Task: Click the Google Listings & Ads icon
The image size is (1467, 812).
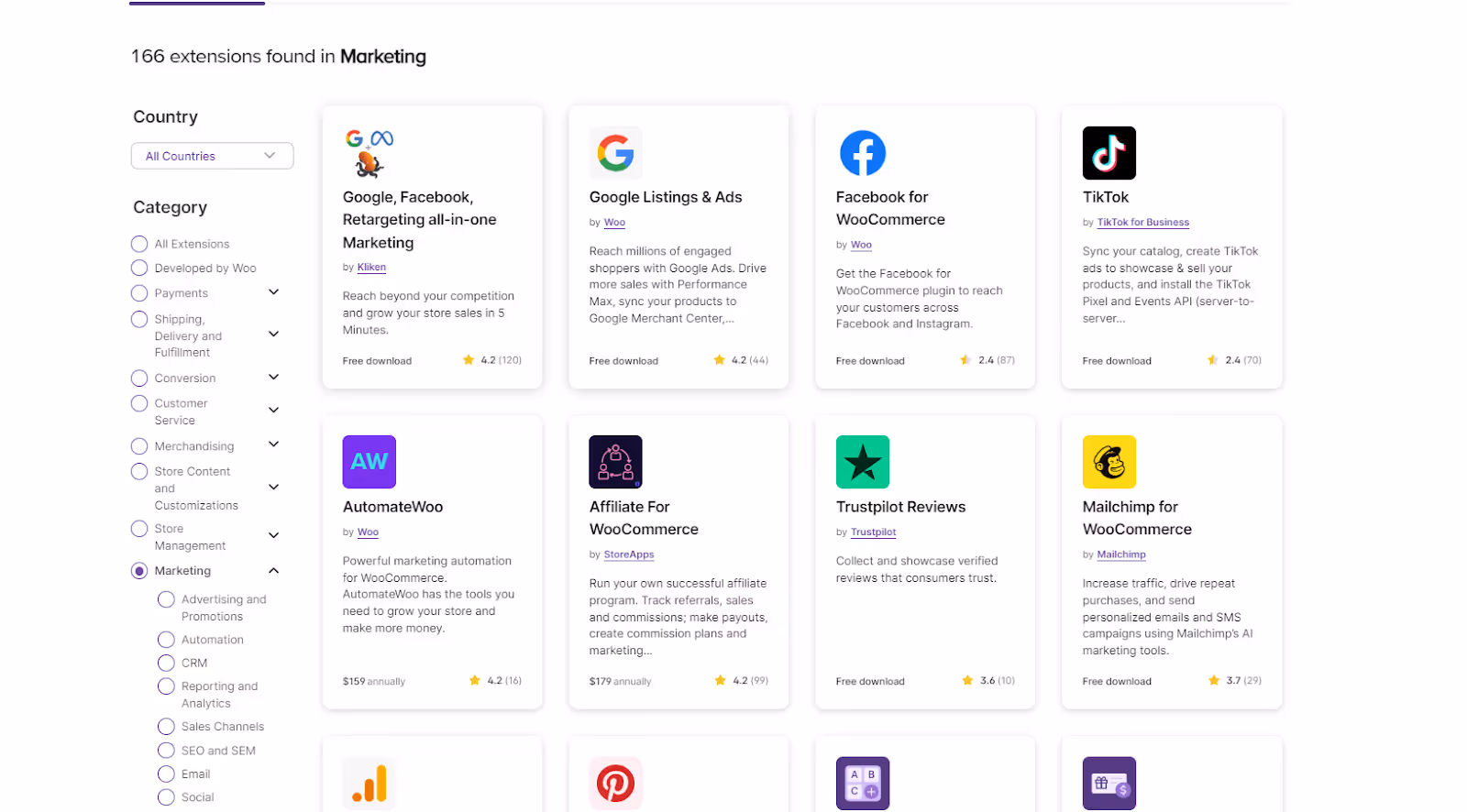Action: tap(615, 152)
